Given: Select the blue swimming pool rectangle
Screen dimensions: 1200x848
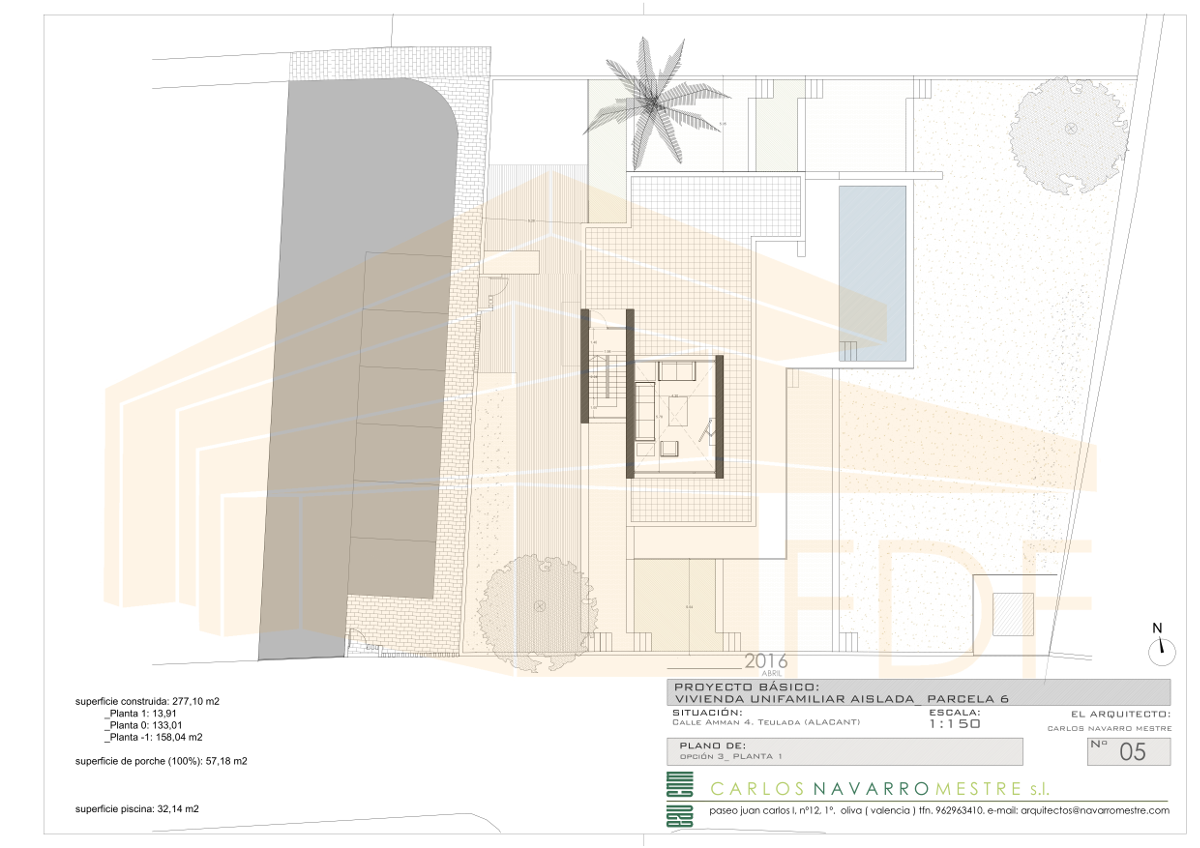Looking at the screenshot, I should 872,273.
